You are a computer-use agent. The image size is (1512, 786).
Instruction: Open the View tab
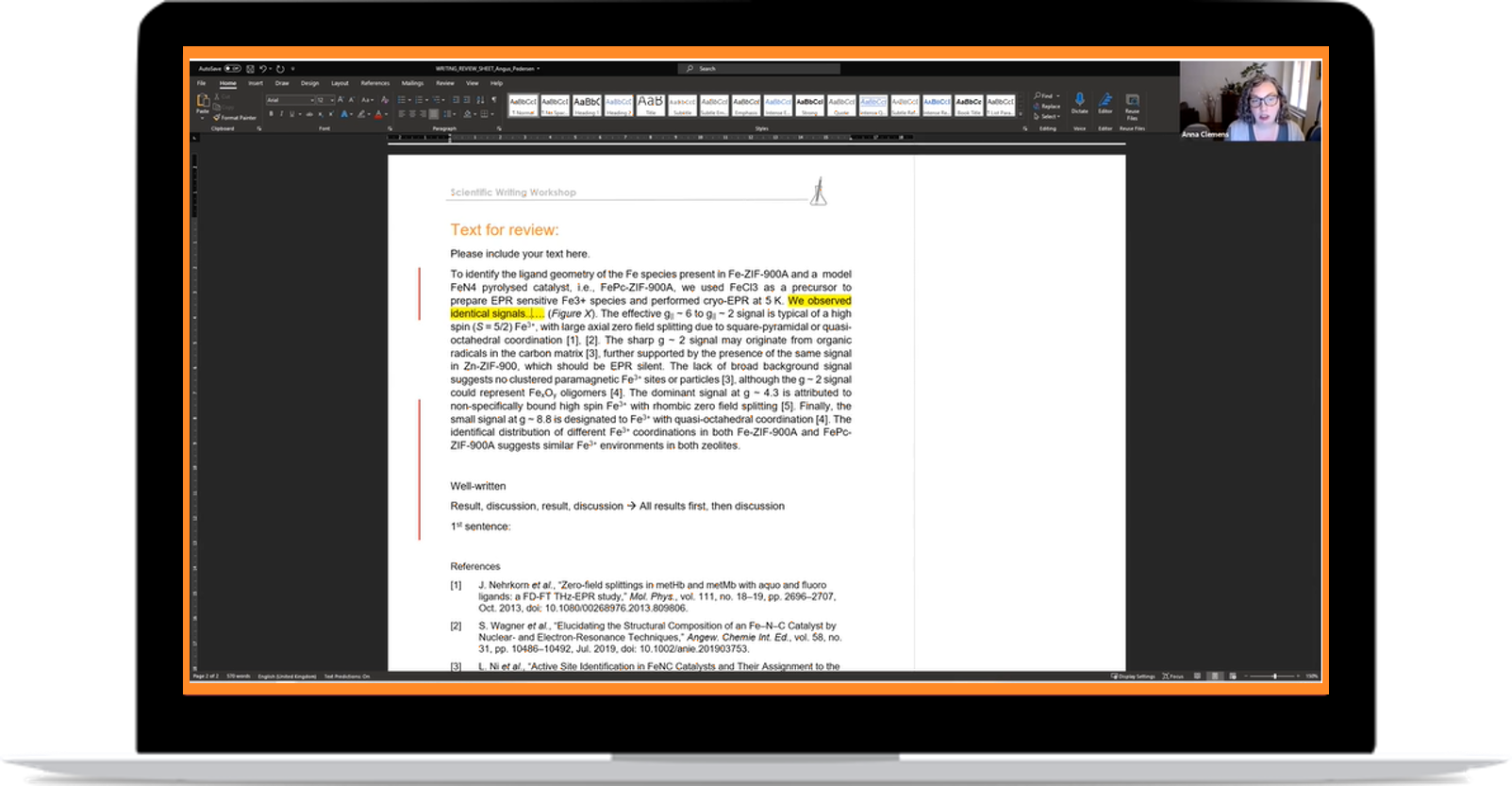[x=473, y=83]
